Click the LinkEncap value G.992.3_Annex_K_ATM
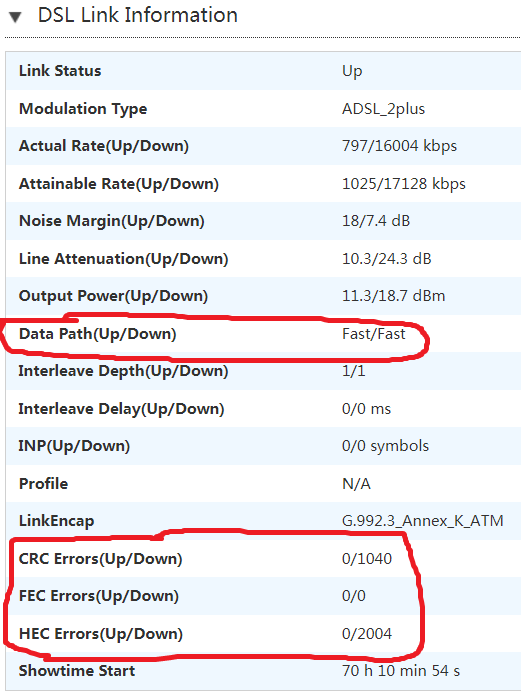521x697 pixels. click(422, 521)
